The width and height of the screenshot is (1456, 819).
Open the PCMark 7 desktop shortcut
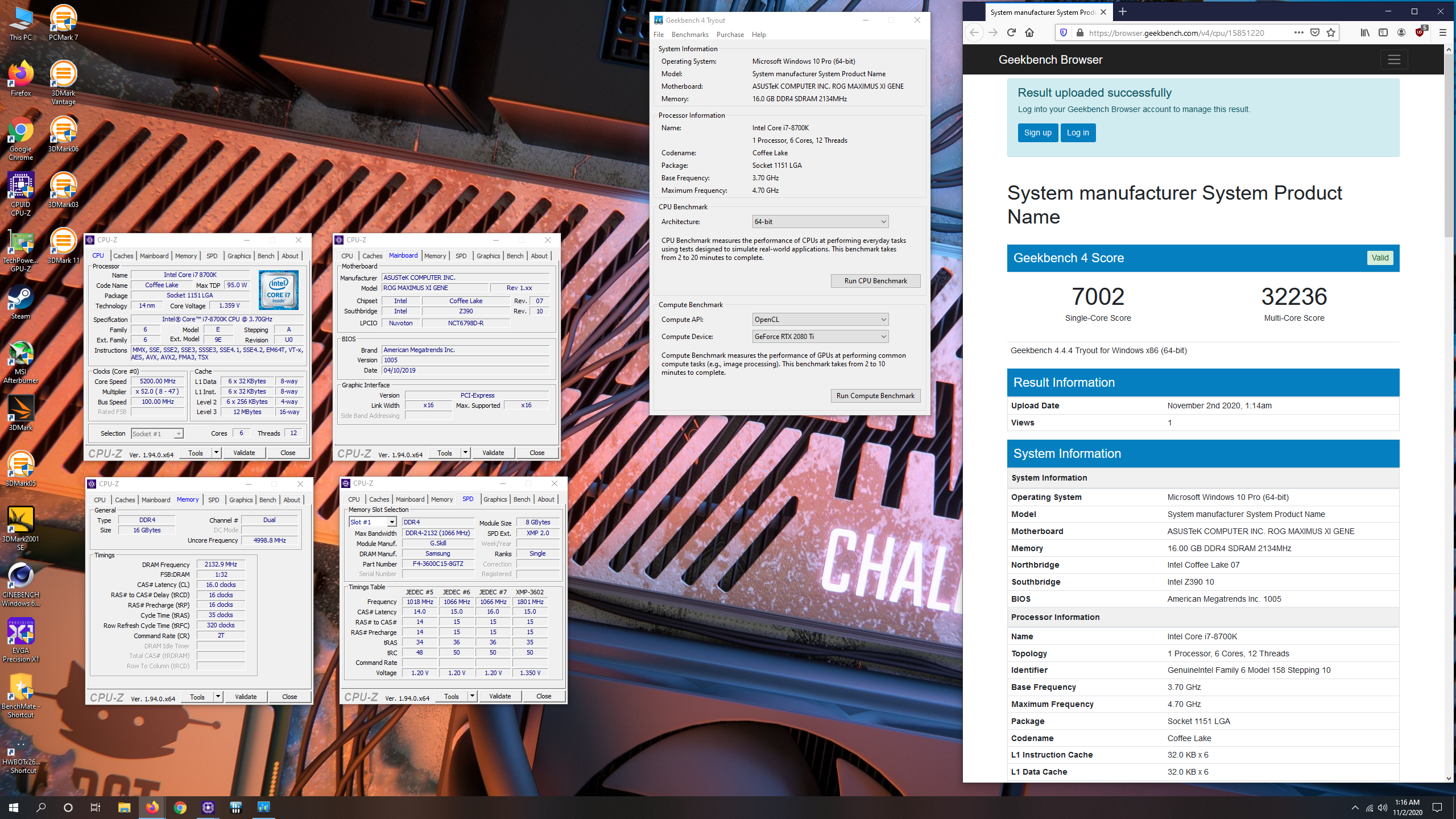click(63, 23)
